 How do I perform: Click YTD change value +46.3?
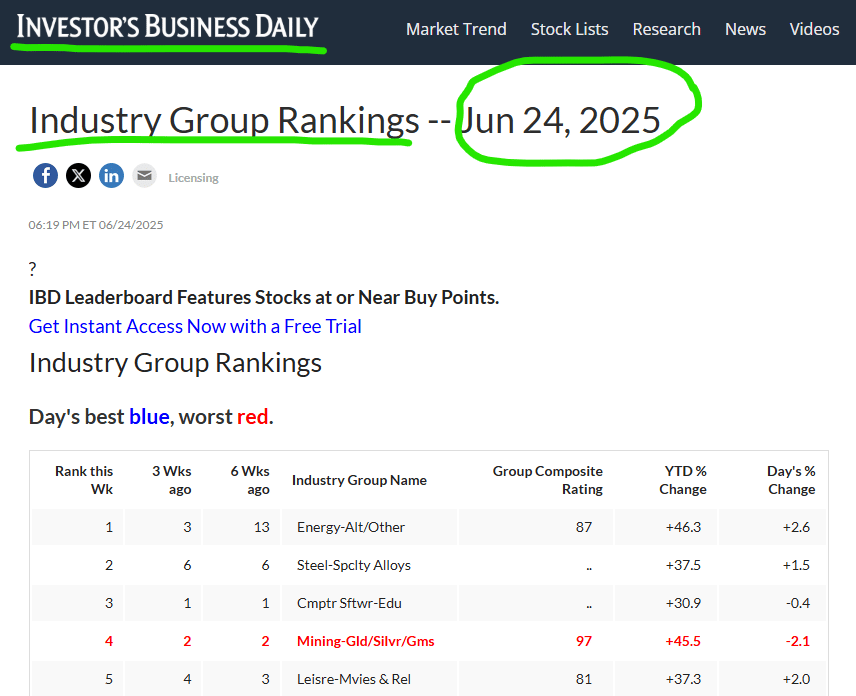[x=683, y=527]
